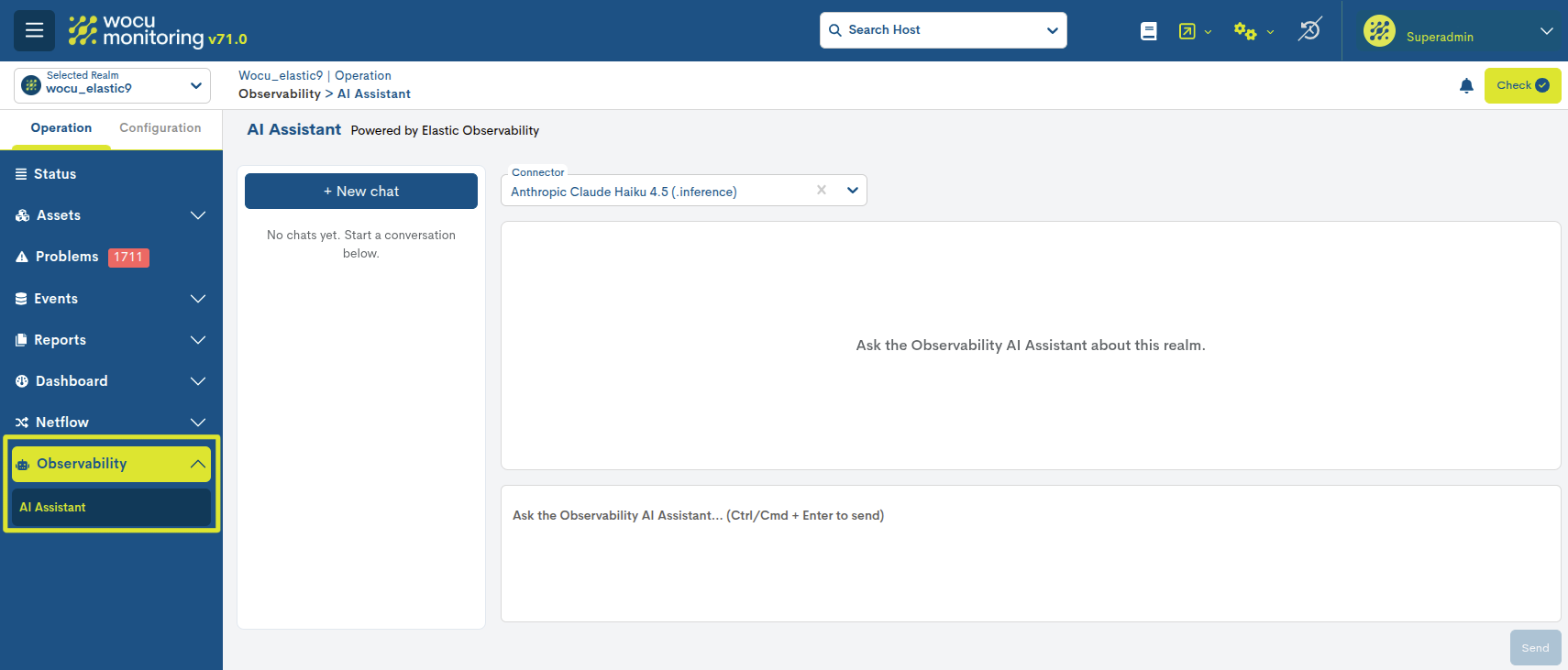The image size is (1568, 670).
Task: Expand the Events menu chevron
Action: (x=198, y=299)
